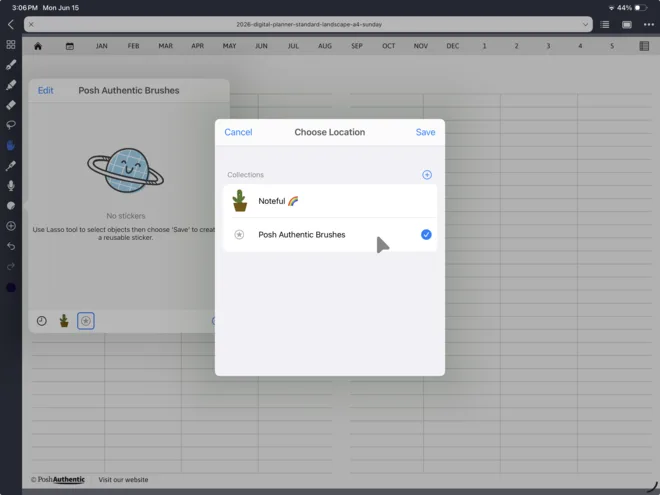Open the Visit our website link

[123, 479]
